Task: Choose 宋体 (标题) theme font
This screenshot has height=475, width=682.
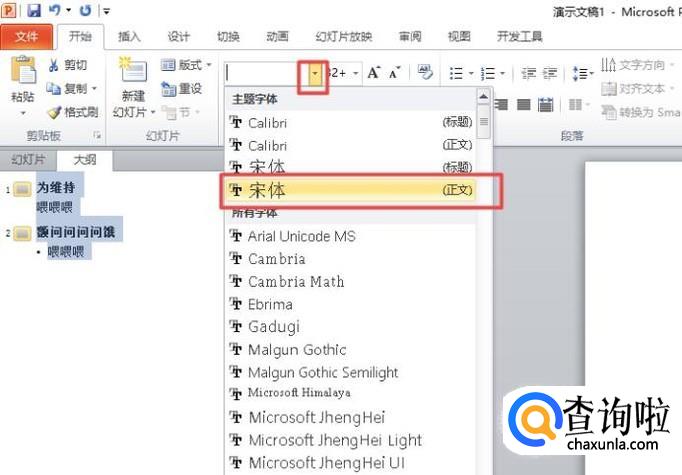Action: pos(351,167)
